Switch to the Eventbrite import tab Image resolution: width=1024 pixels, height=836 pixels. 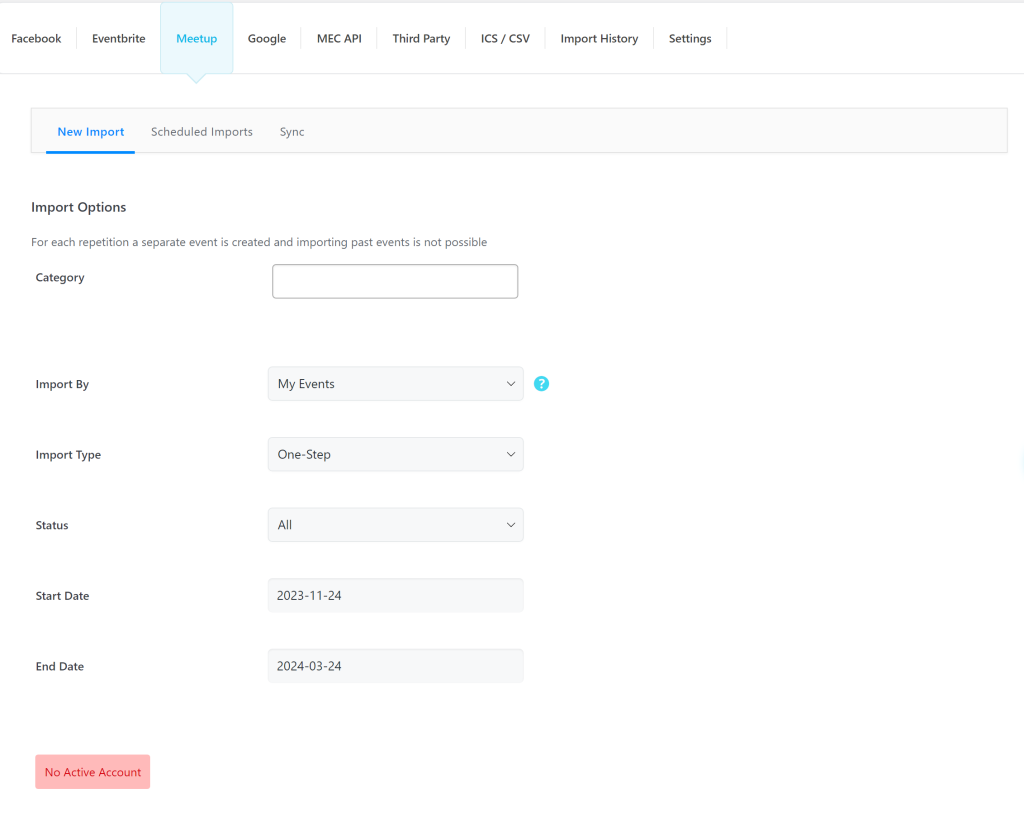[x=118, y=38]
